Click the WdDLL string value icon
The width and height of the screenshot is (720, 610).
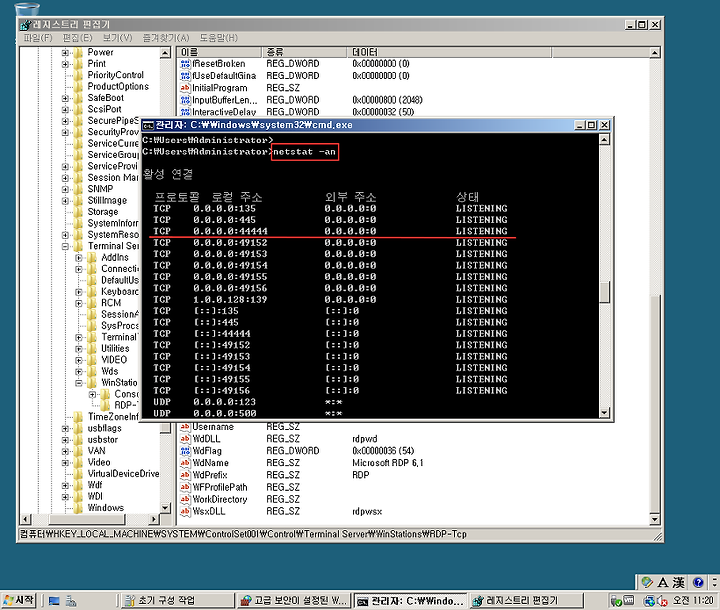coord(185,439)
